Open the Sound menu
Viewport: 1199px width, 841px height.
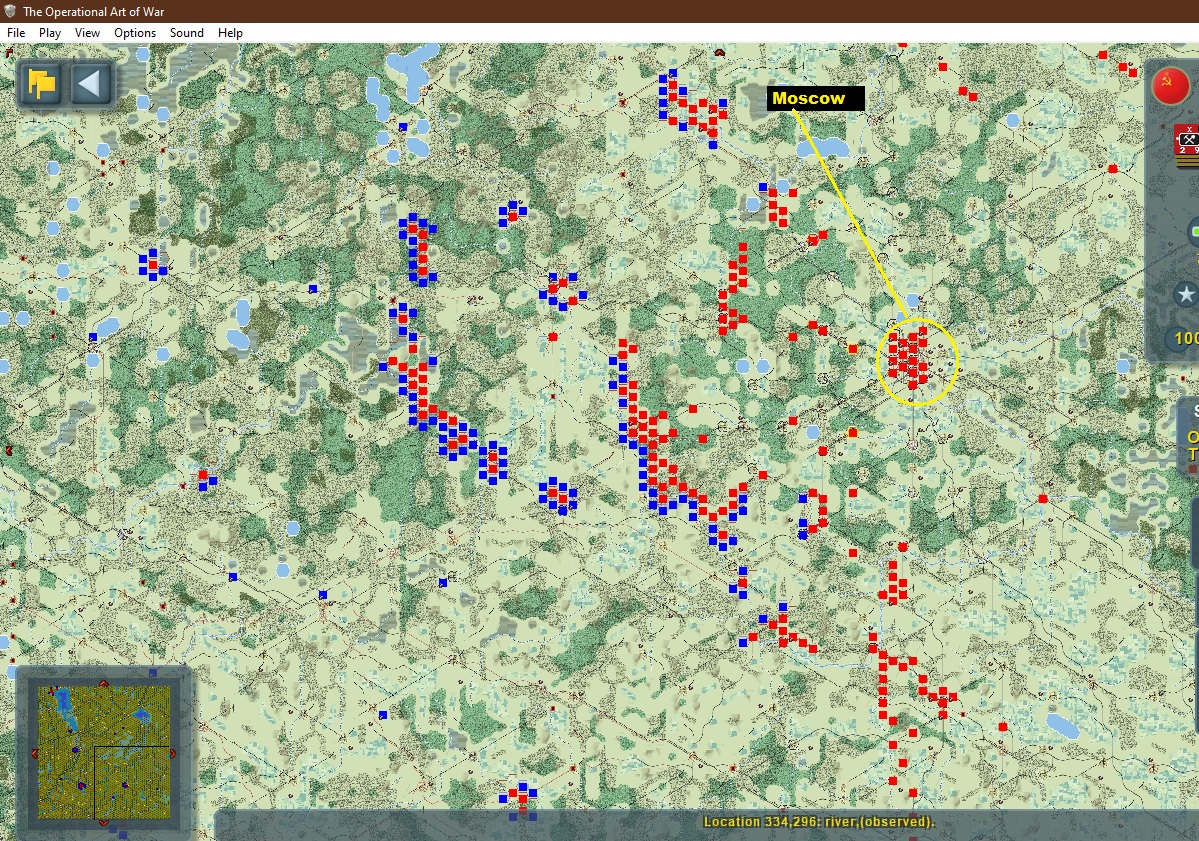187,33
